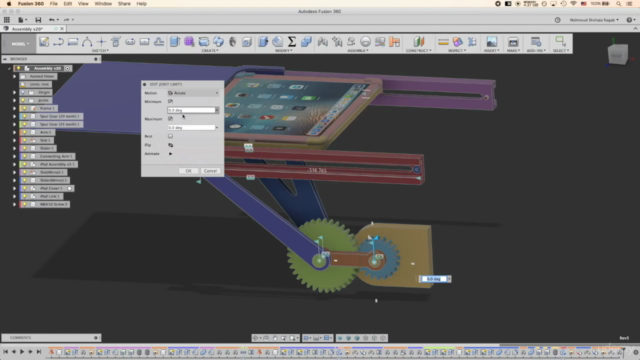Click the timeline Play button
Screen dimensions: 640x360
(x=22, y=351)
